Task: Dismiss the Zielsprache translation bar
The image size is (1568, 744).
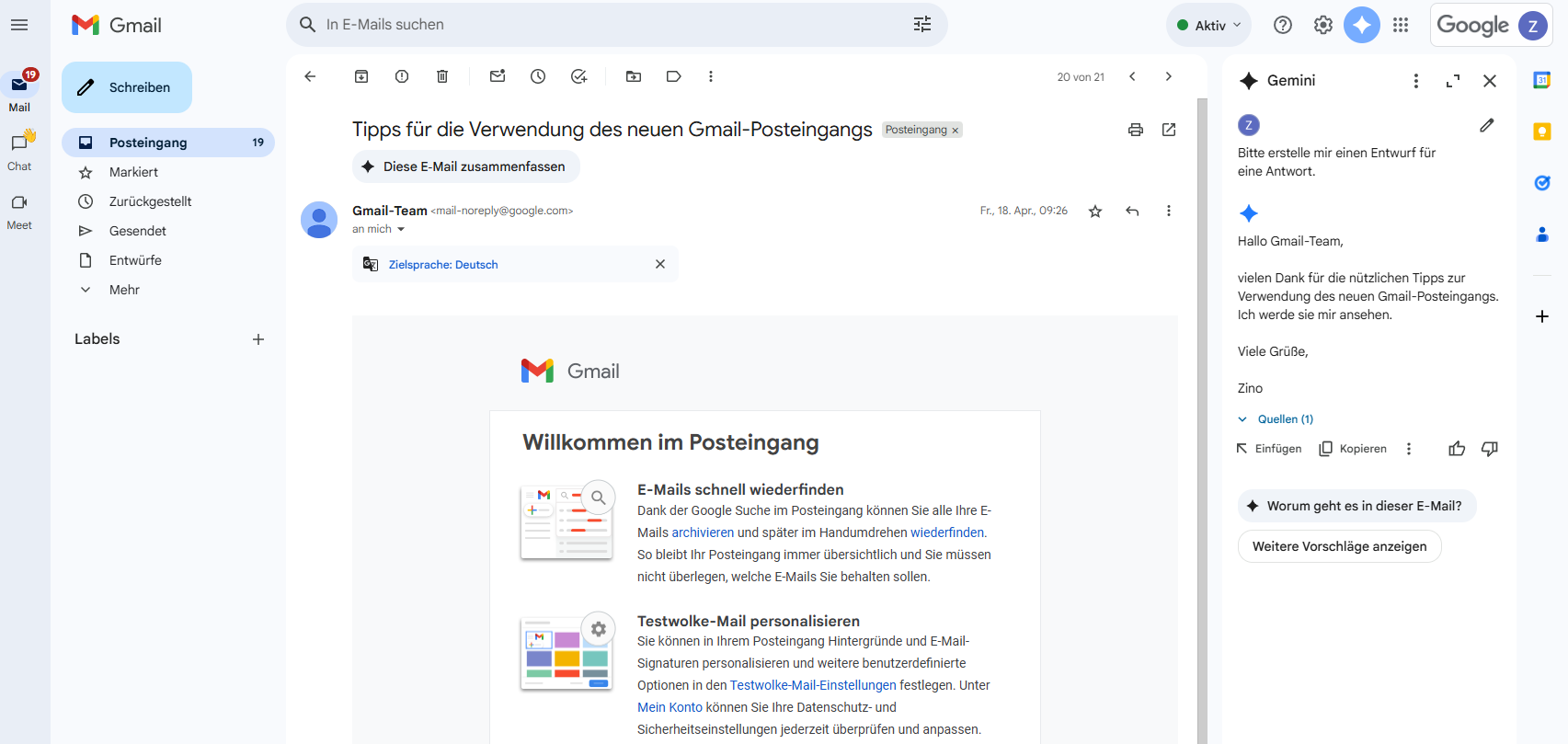Action: [x=660, y=264]
